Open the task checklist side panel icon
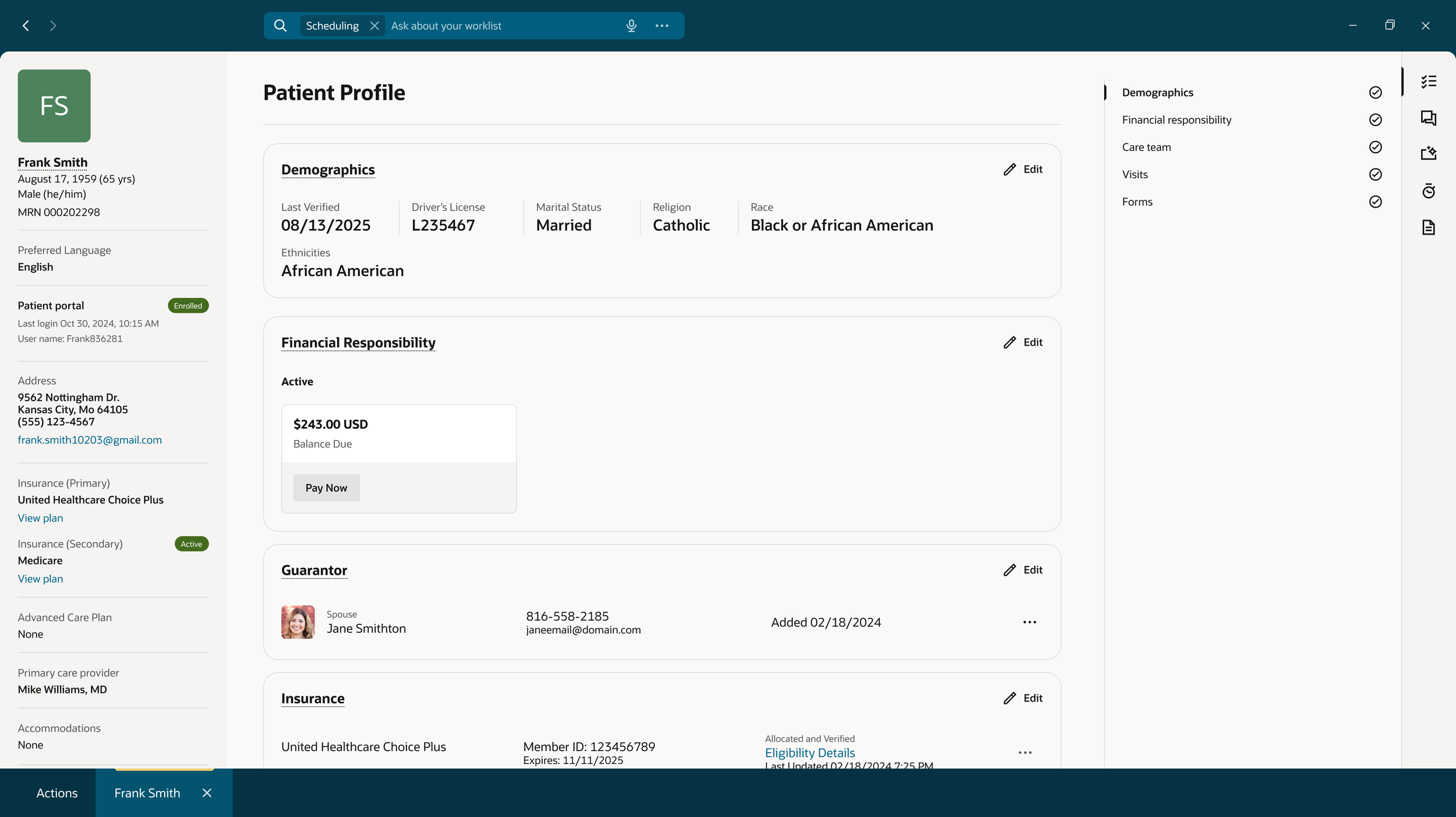Viewport: 1456px width, 817px height. click(x=1429, y=82)
